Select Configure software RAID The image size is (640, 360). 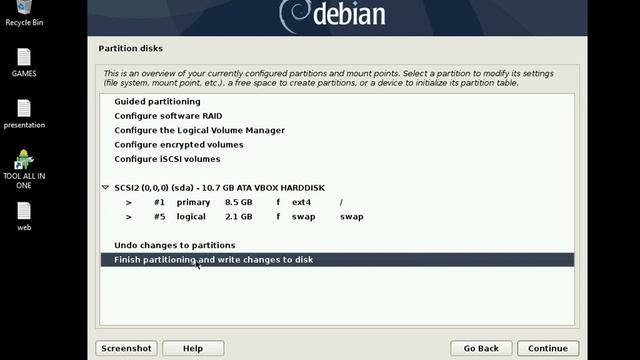coord(337,116)
